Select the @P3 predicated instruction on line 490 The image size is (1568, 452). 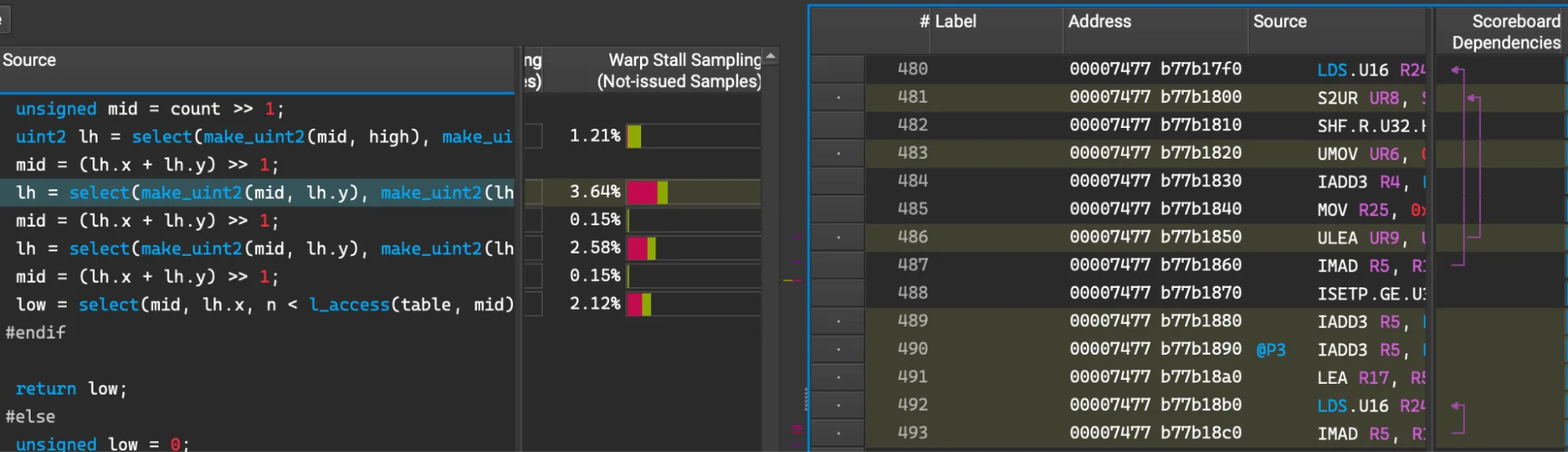click(x=1273, y=349)
